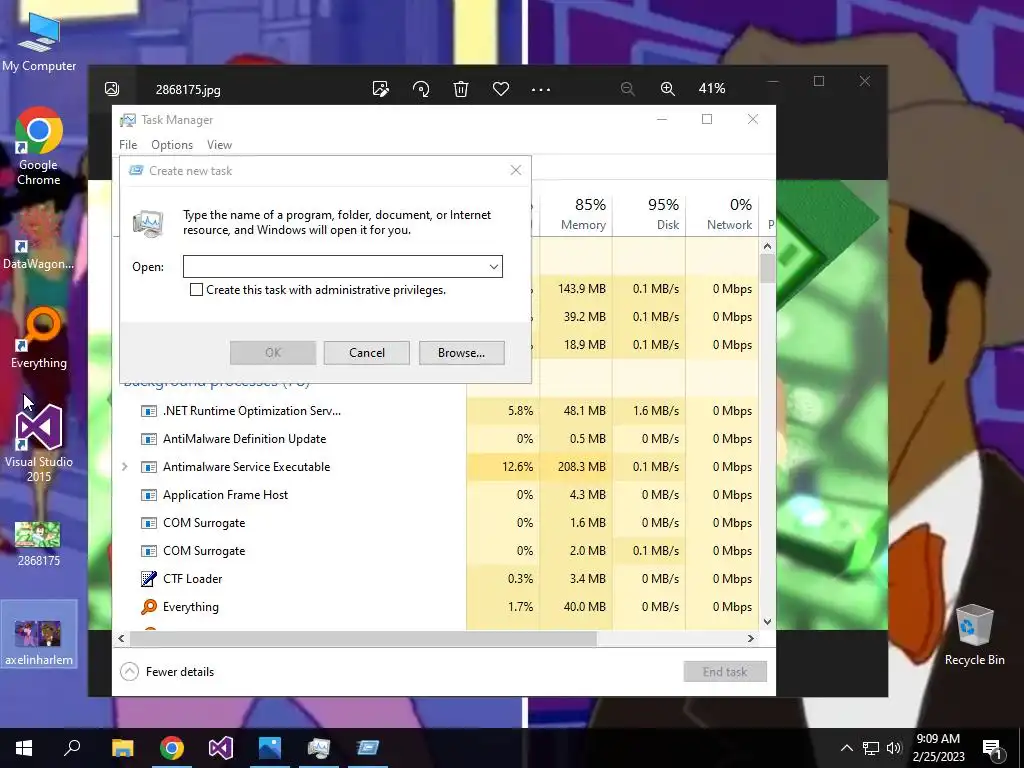
Task: Select the axelinharlem desktop file
Action: tap(39, 633)
